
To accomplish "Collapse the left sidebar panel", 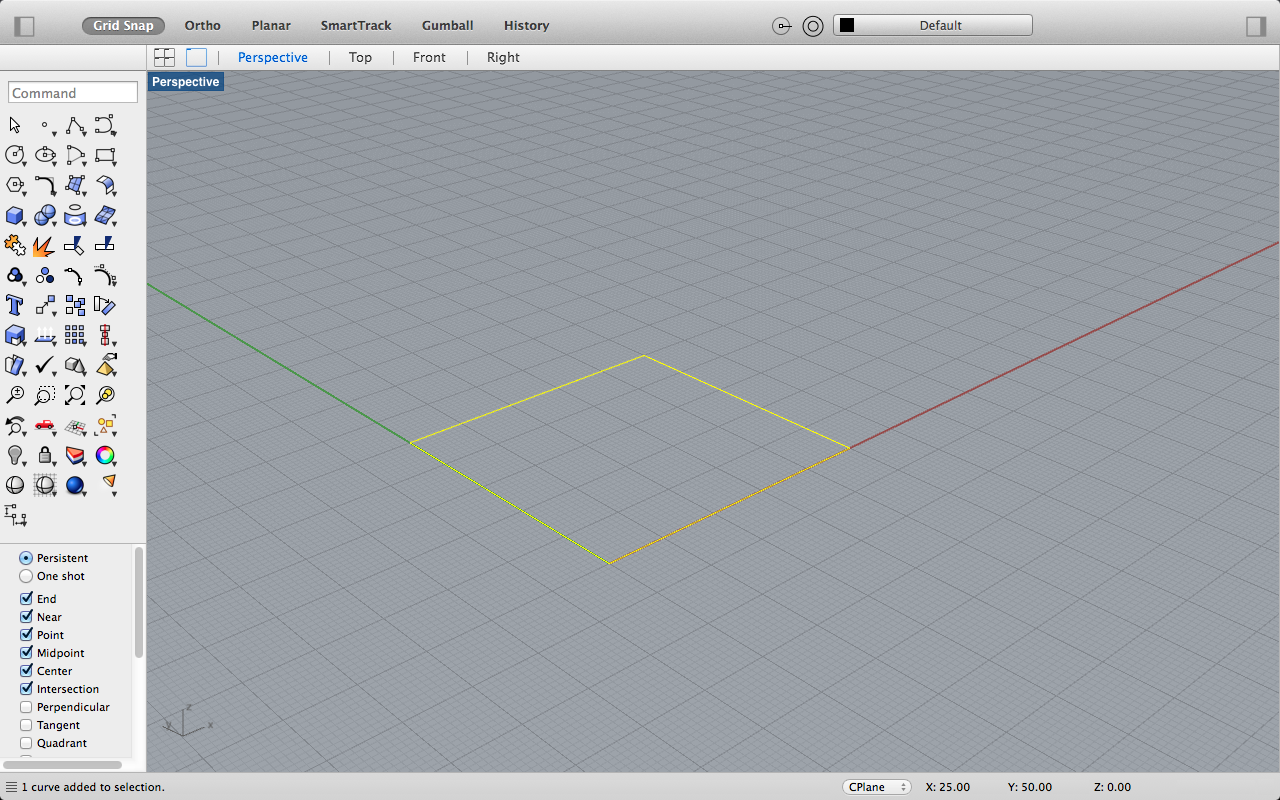I will pos(24,26).
